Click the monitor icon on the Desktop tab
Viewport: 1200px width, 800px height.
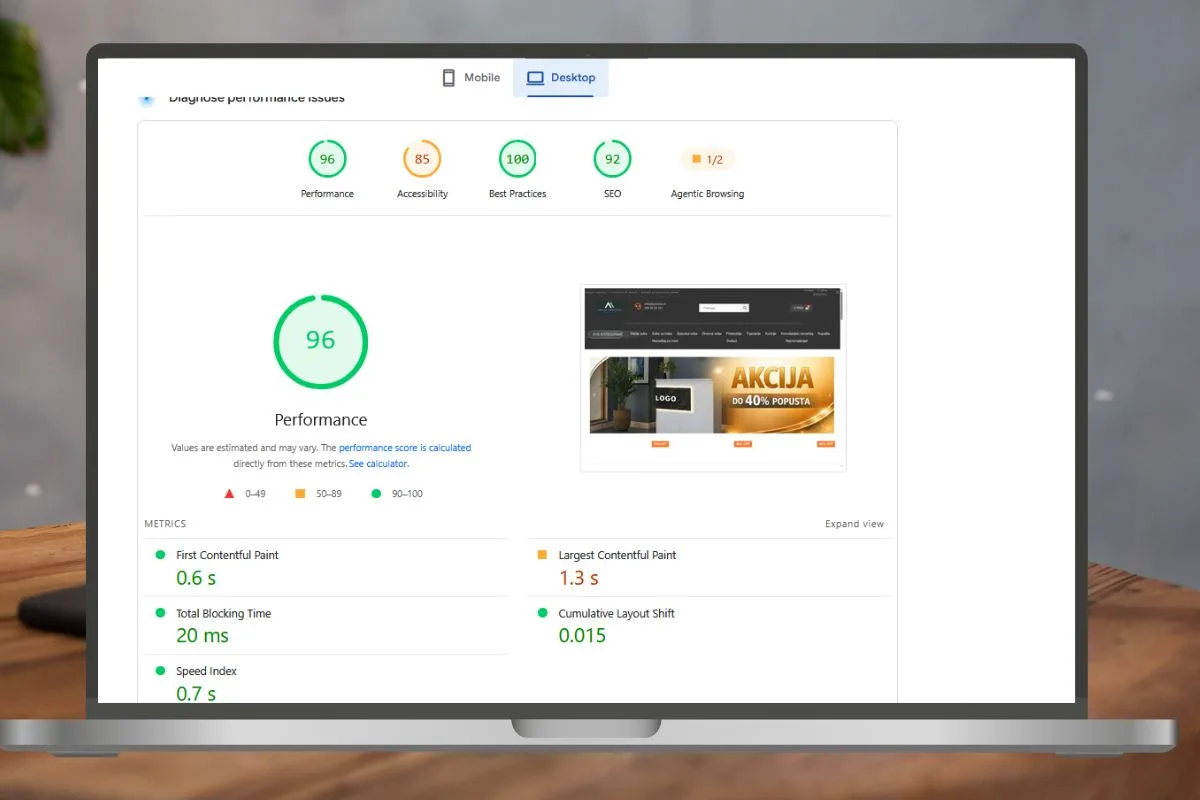tap(535, 78)
